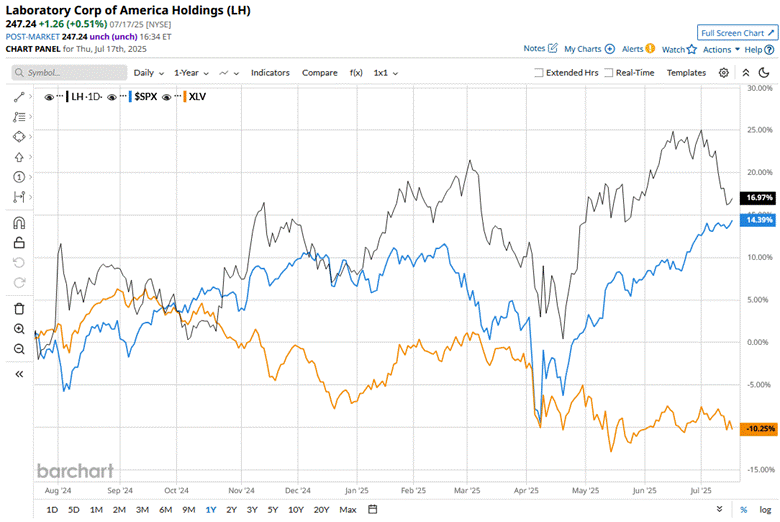Toggle visibility of $SPX series eye icon

[112, 97]
